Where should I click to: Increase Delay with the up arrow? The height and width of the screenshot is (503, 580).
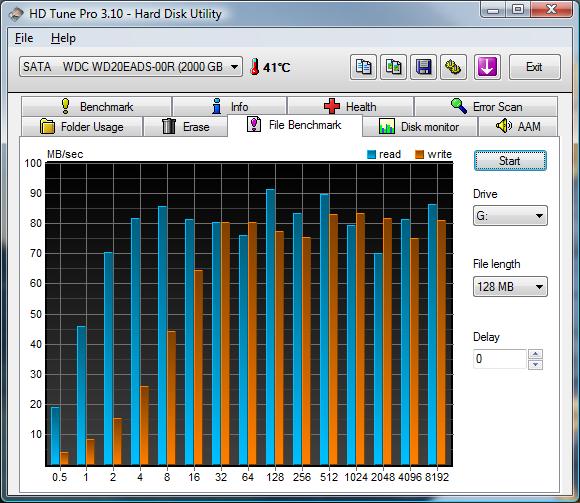tap(535, 354)
